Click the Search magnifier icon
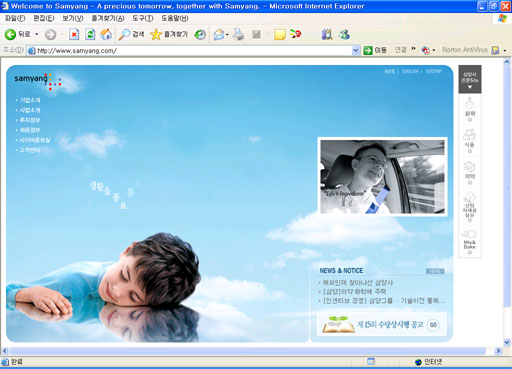This screenshot has width=512, height=369. [x=124, y=34]
